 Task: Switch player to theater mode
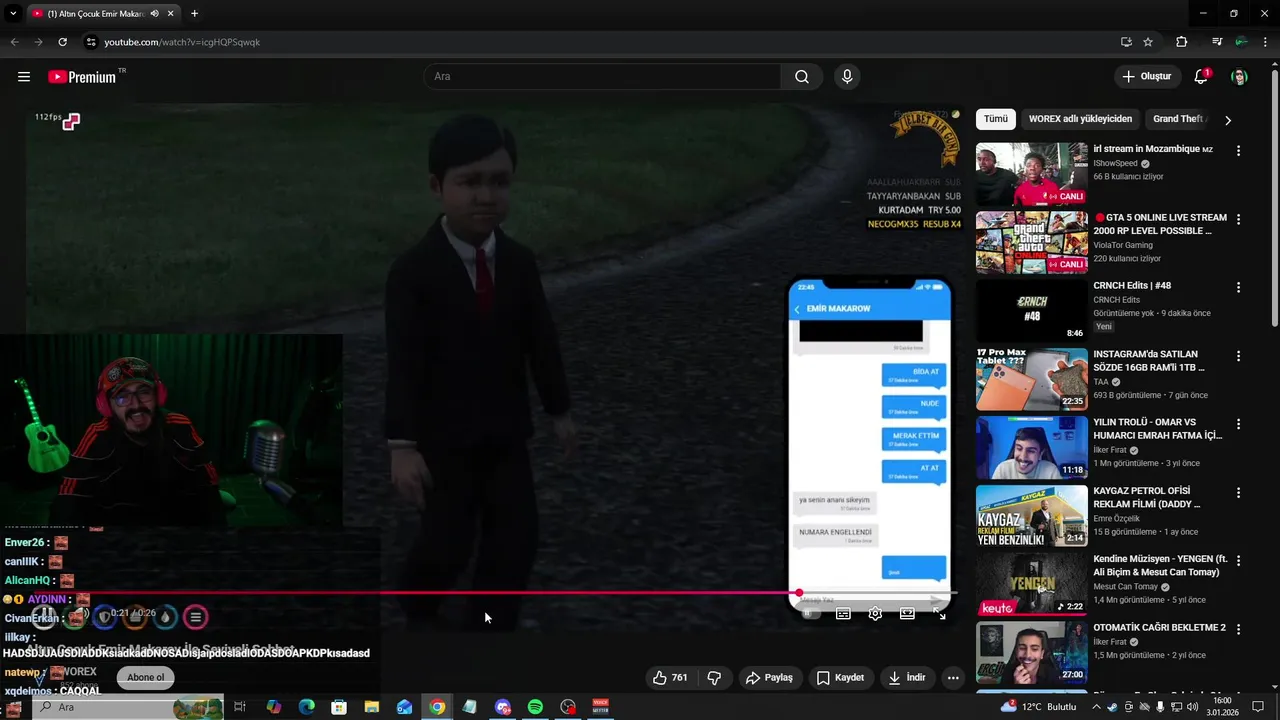click(x=907, y=614)
